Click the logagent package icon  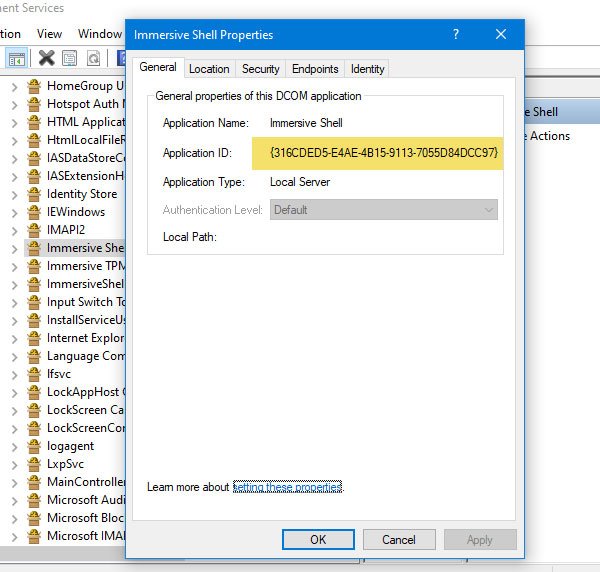click(x=34, y=446)
